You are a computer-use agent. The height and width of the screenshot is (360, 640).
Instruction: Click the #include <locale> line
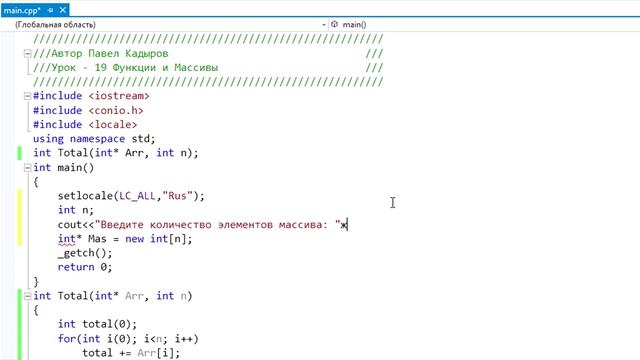click(85, 124)
